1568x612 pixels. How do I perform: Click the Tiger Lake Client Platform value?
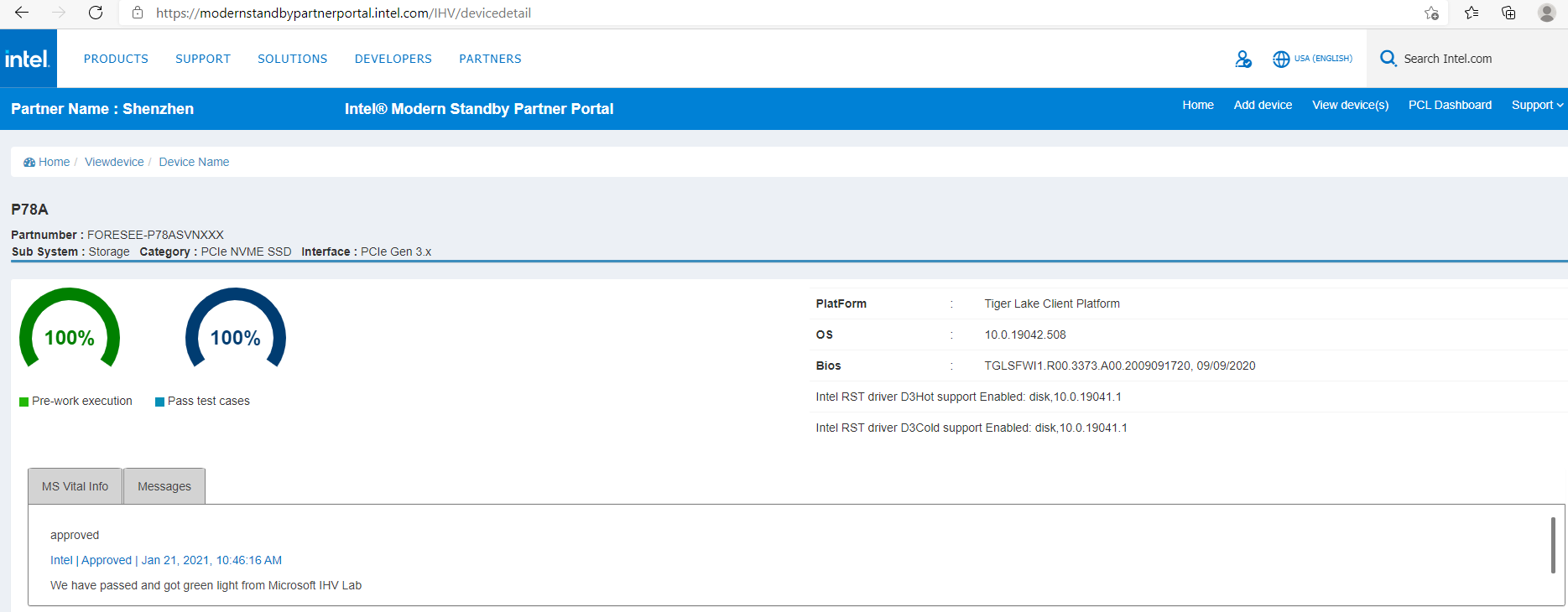[1052, 303]
